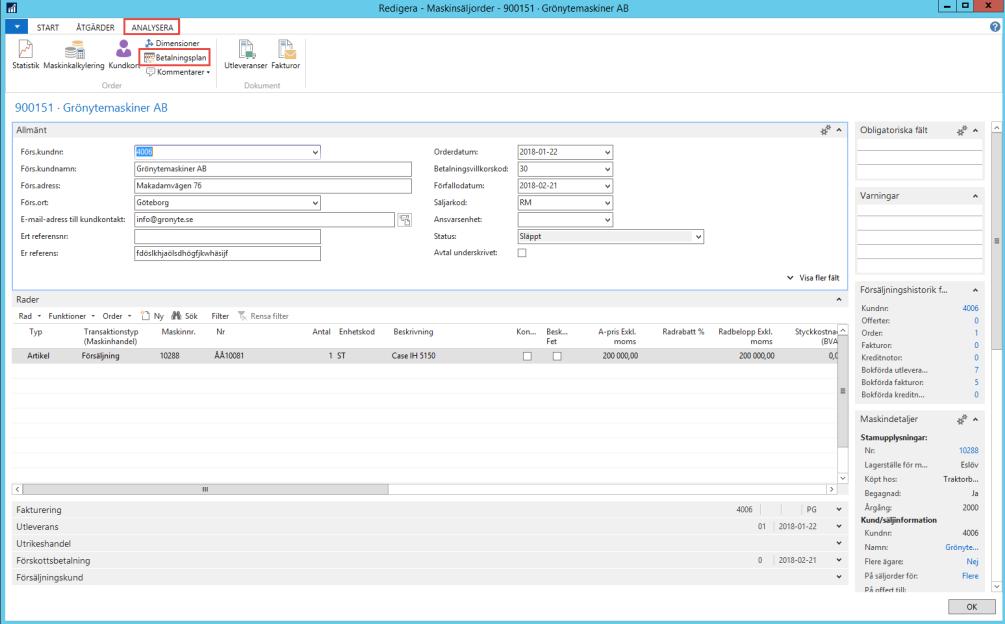Select the ÅÅ10081 Nr cell

pos(229,356)
